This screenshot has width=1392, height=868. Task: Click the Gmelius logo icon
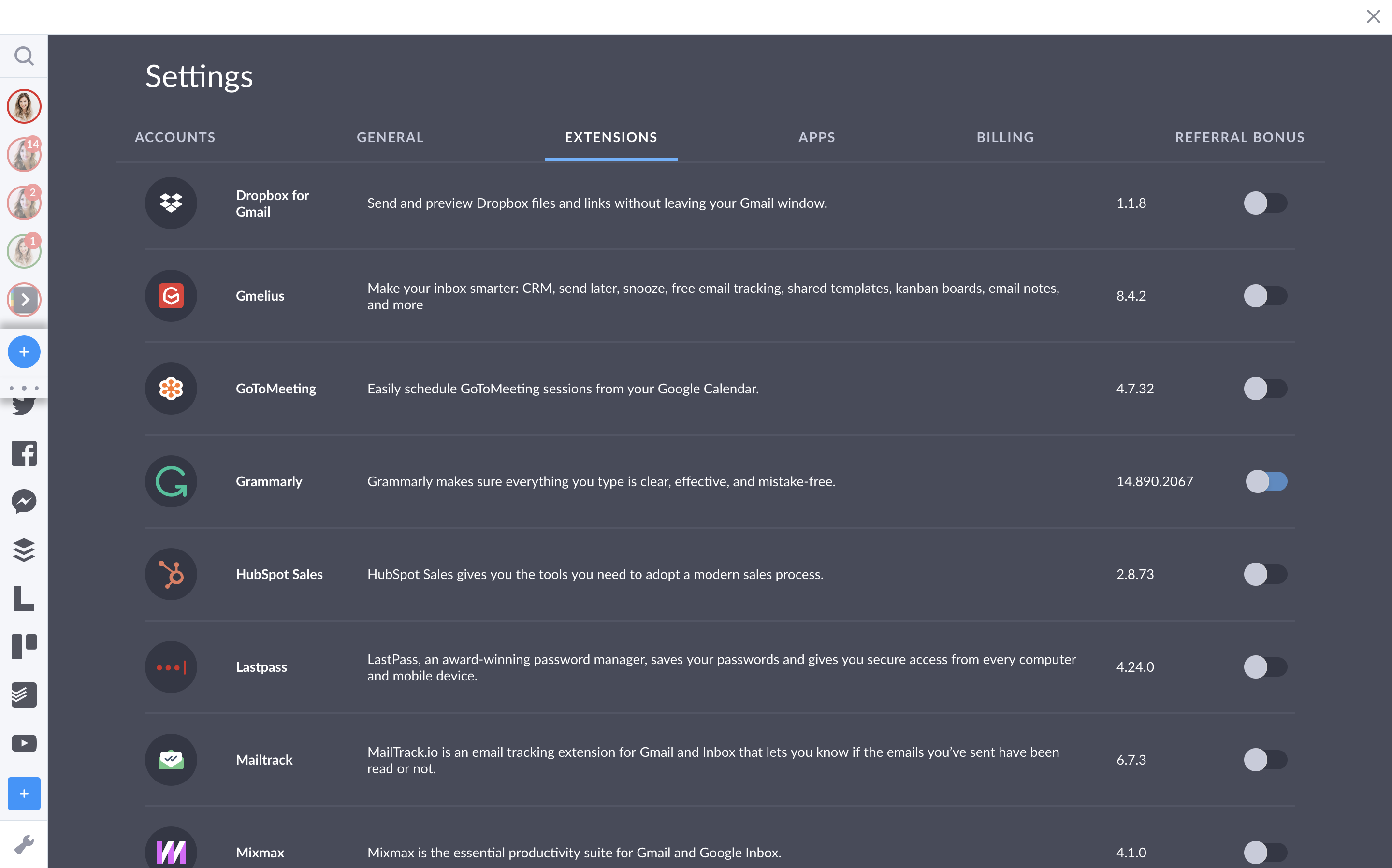(171, 296)
